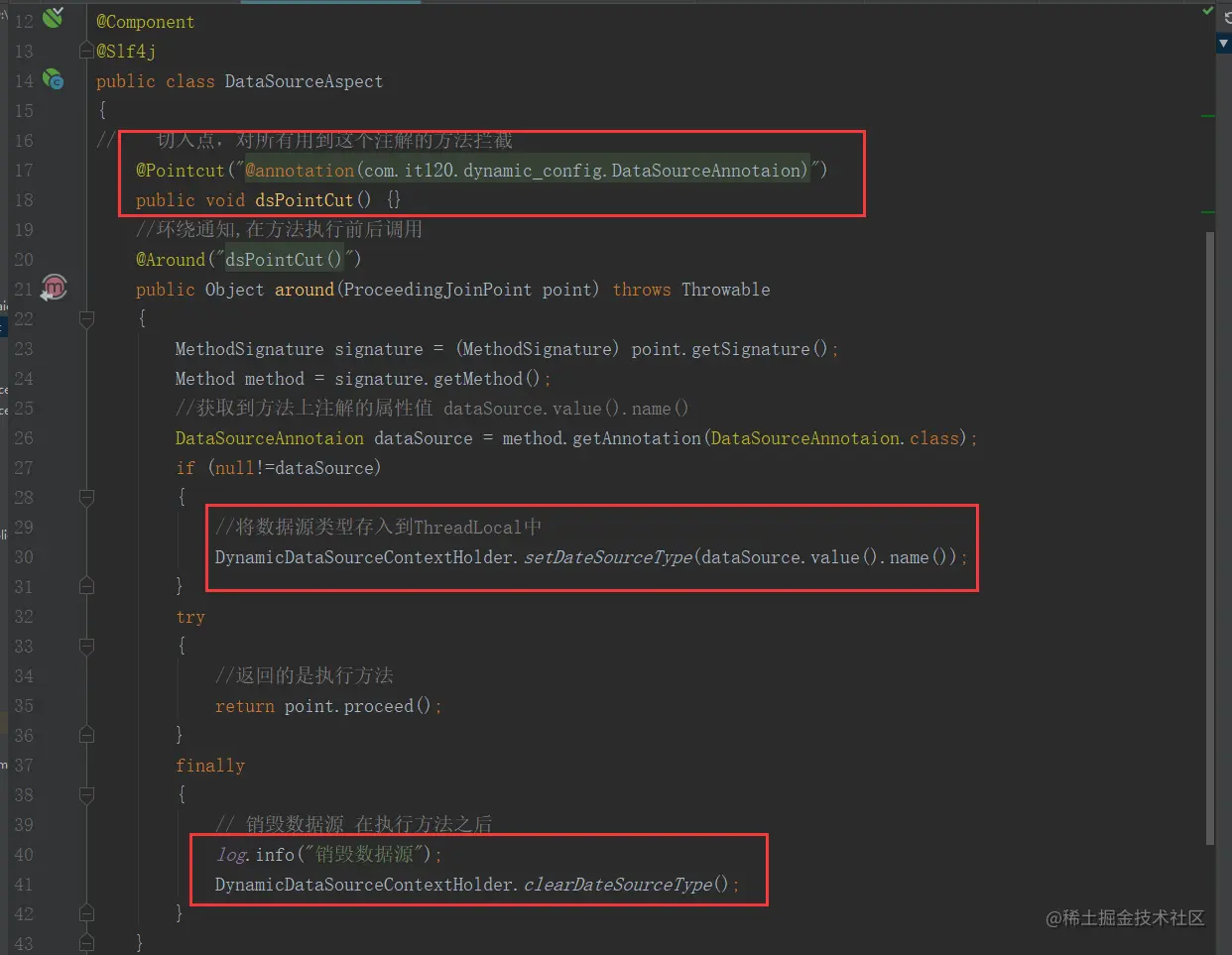Click the setDateSourceType method call
This screenshot has height=955, width=1232.
pos(608,557)
